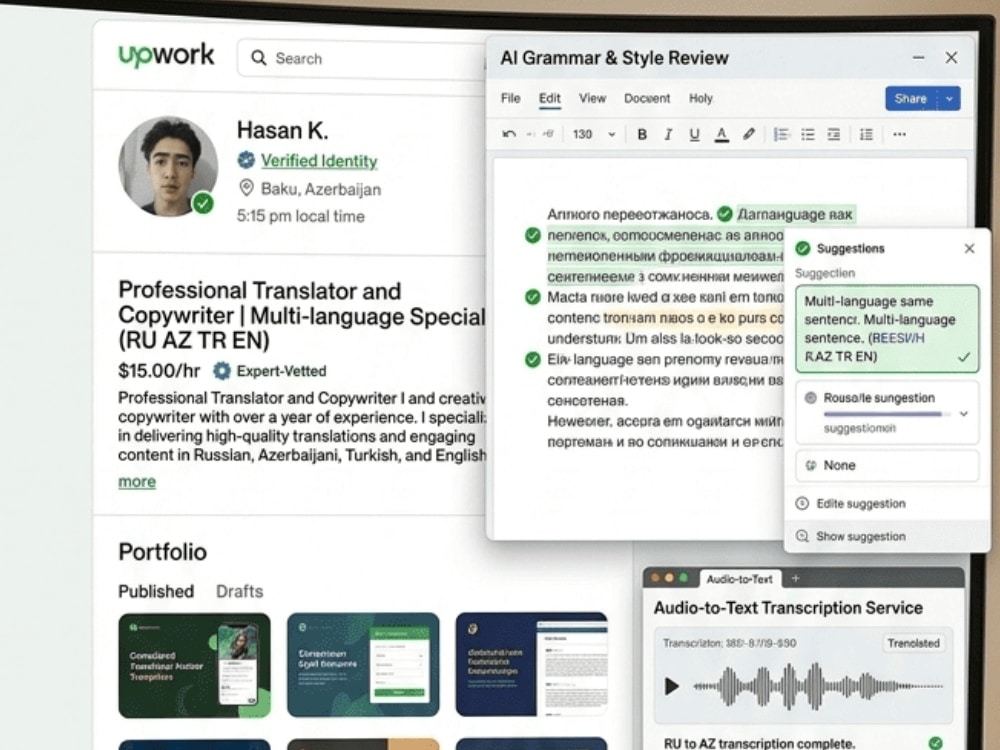Click the Upwork search magnifier icon
The image size is (1000, 750).
click(258, 58)
